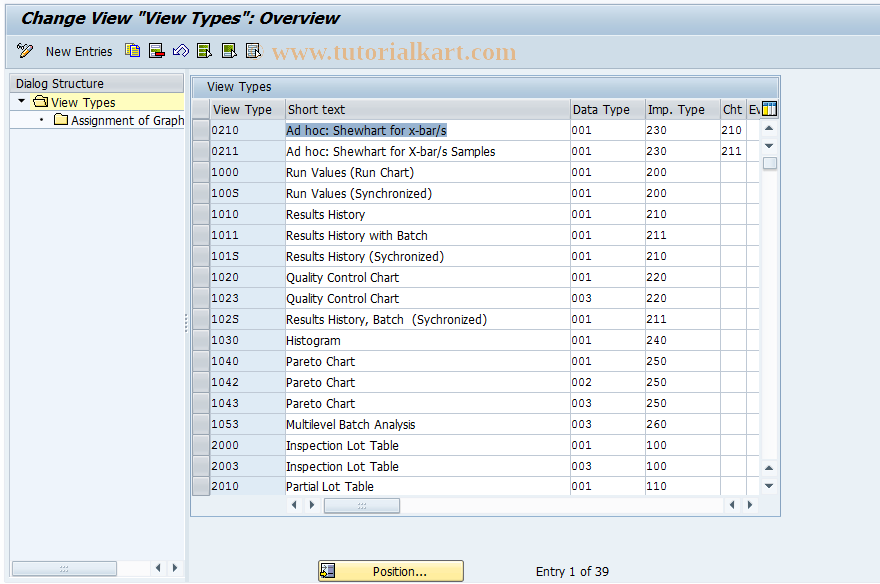This screenshot has width=880, height=584.
Task: Click 'Run Values (Synchronized)' short text
Action: click(359, 194)
